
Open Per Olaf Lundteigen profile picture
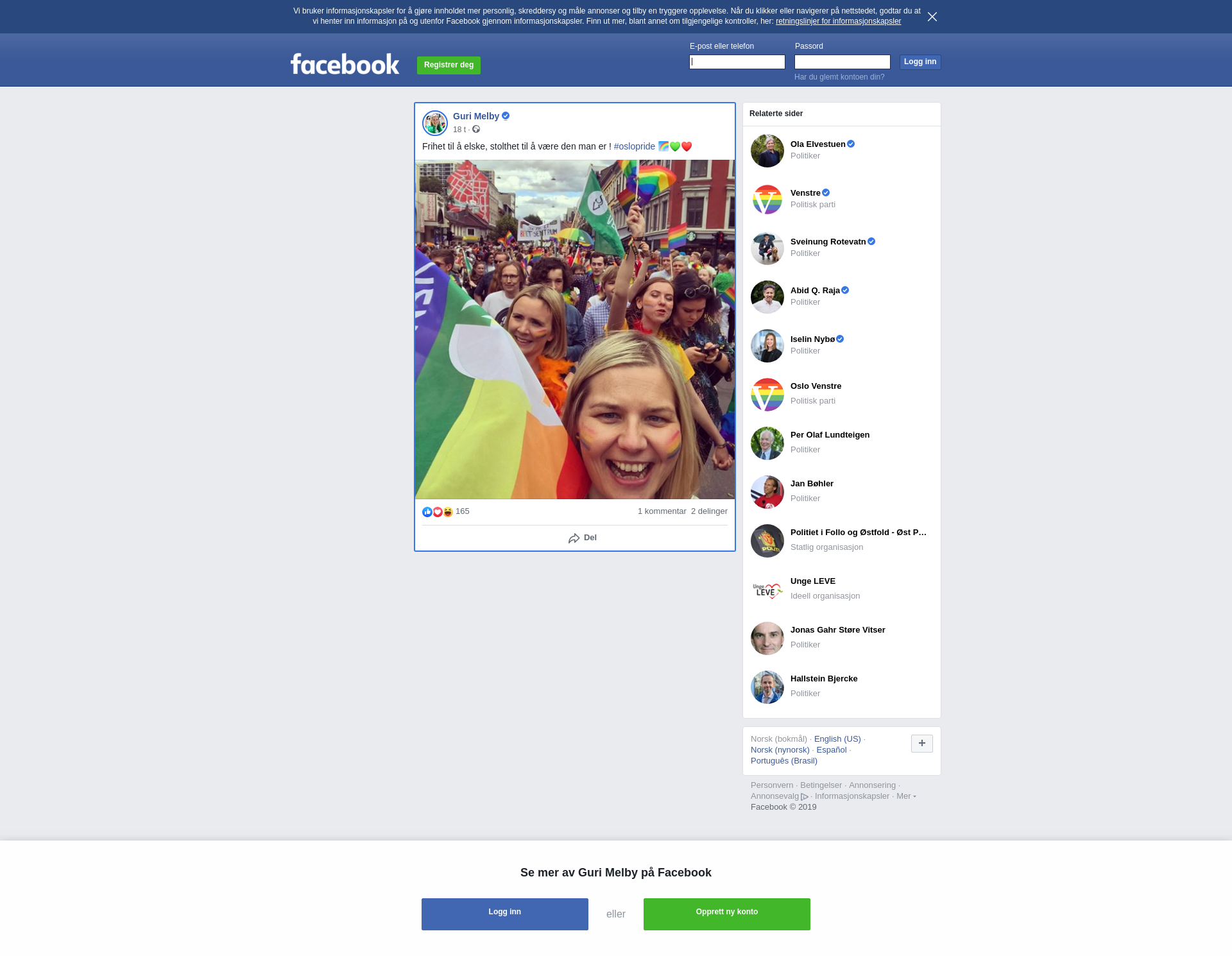pos(767,443)
